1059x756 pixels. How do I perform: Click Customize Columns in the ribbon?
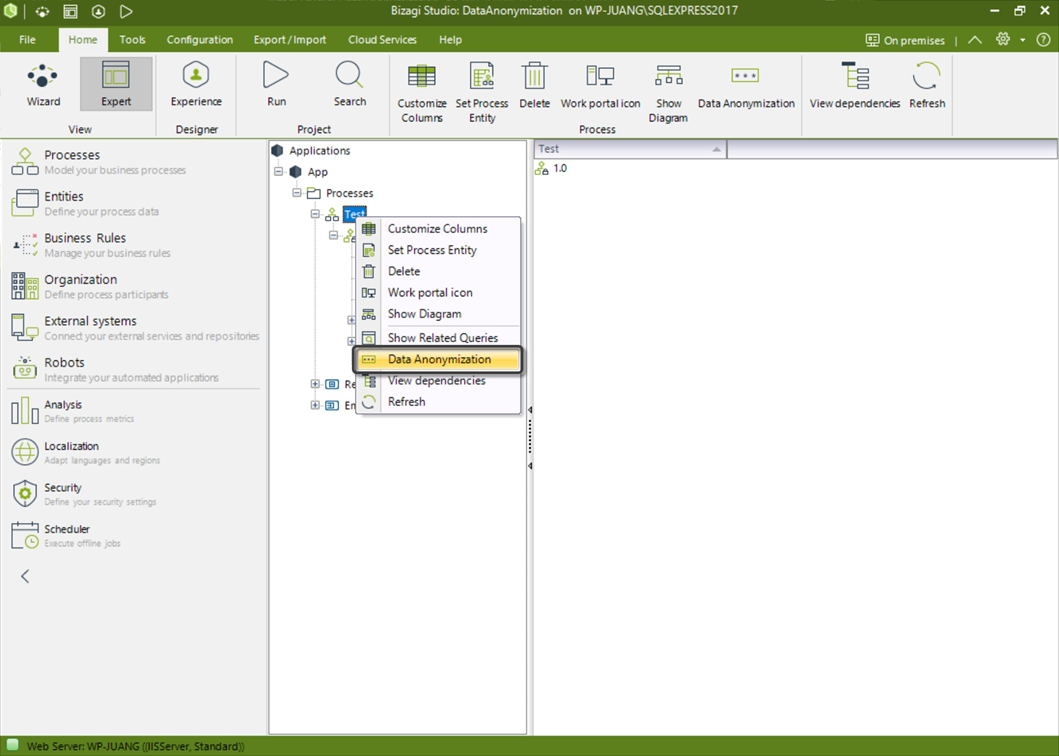click(421, 92)
